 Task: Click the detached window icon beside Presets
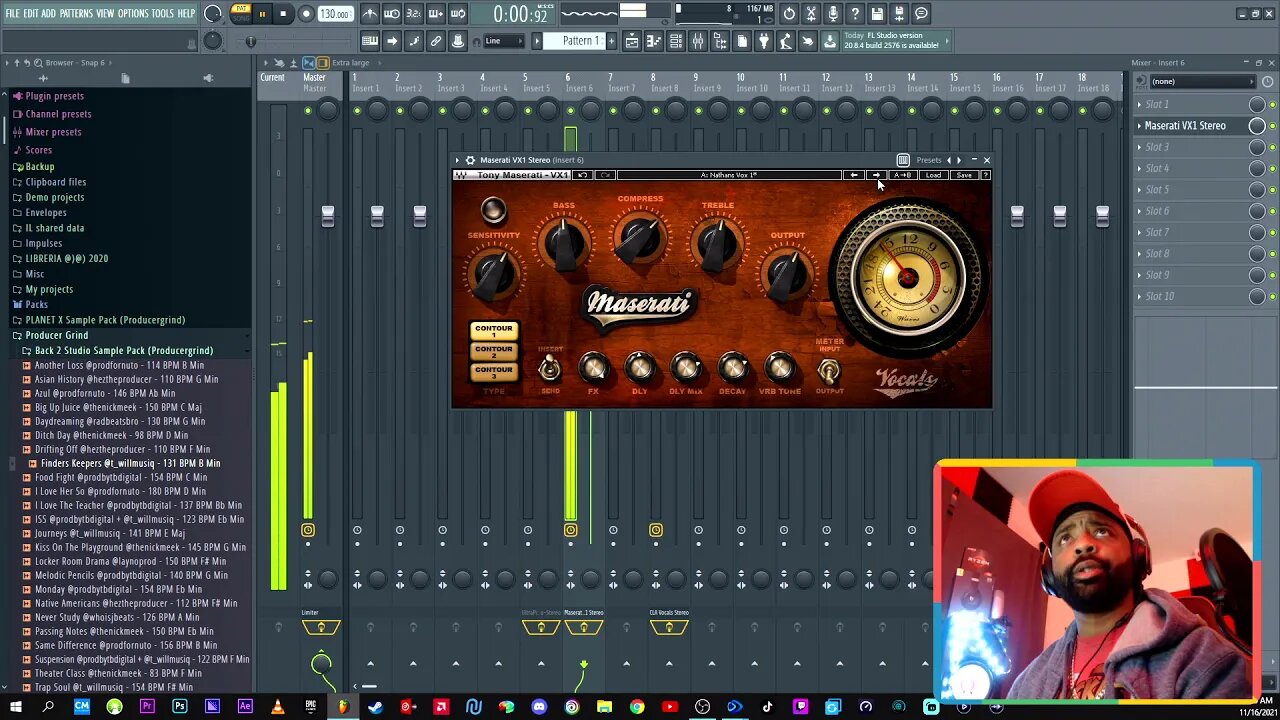point(903,160)
